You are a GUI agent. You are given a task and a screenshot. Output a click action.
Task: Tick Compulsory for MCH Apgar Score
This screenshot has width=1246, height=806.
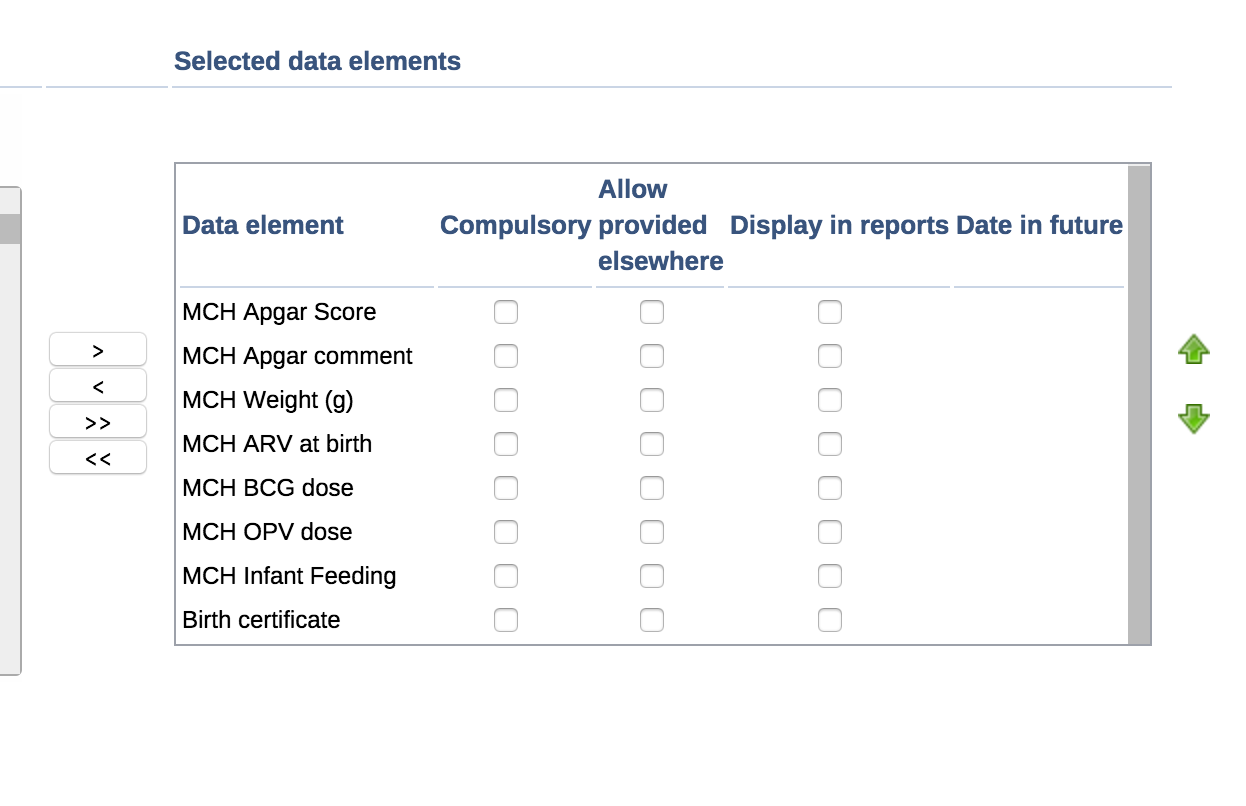(506, 313)
